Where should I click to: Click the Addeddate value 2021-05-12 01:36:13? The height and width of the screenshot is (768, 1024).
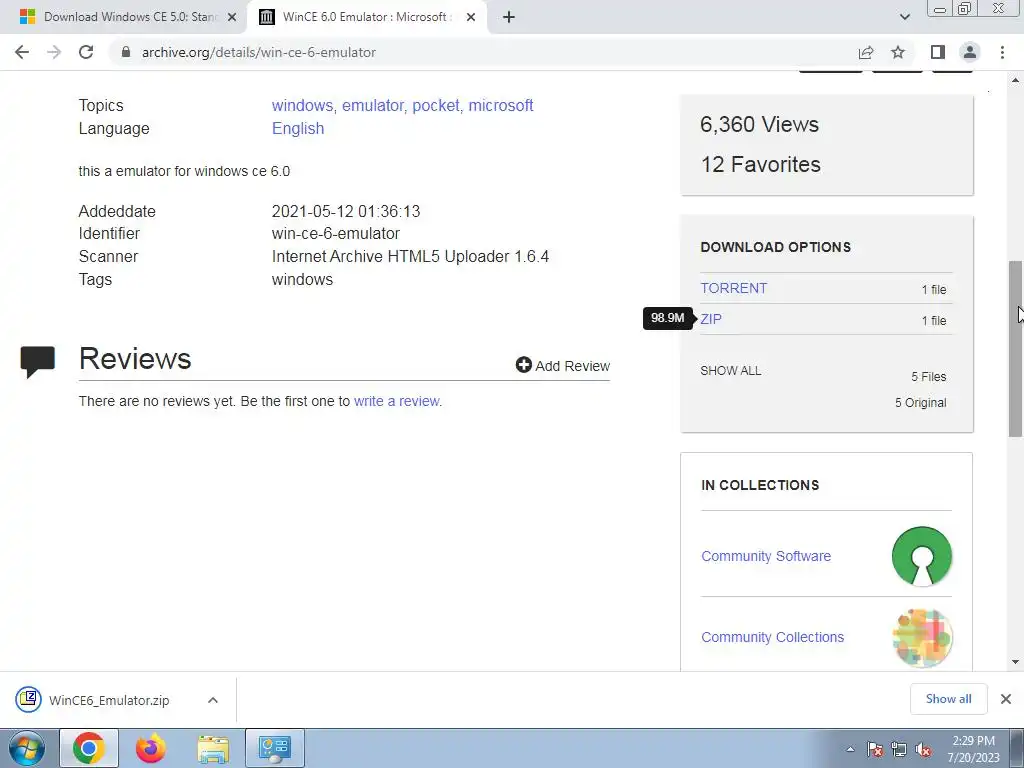pos(346,211)
